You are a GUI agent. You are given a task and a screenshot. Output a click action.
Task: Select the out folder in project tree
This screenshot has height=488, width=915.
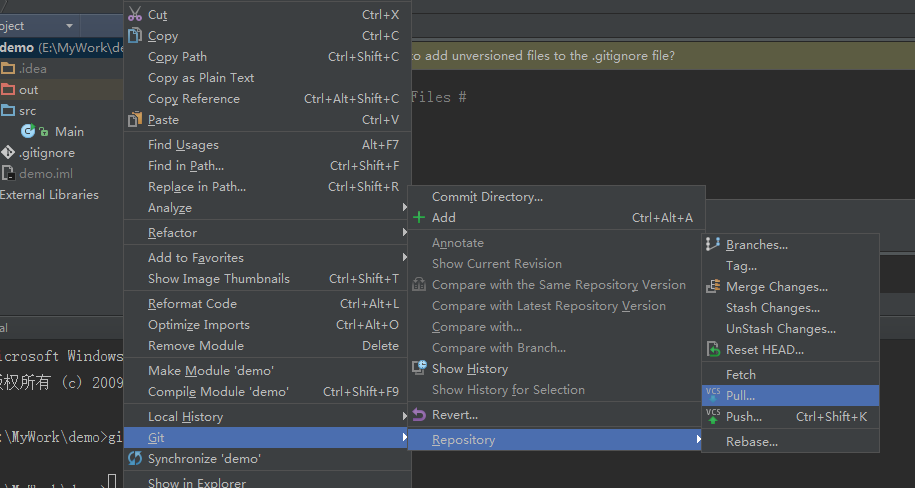tap(28, 90)
